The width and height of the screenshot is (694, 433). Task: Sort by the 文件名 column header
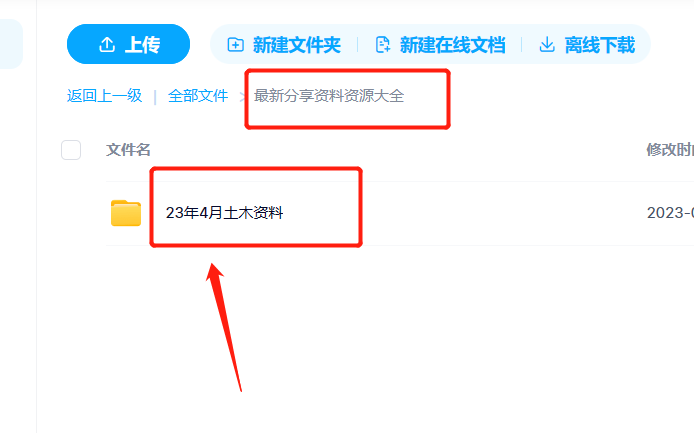[128, 150]
